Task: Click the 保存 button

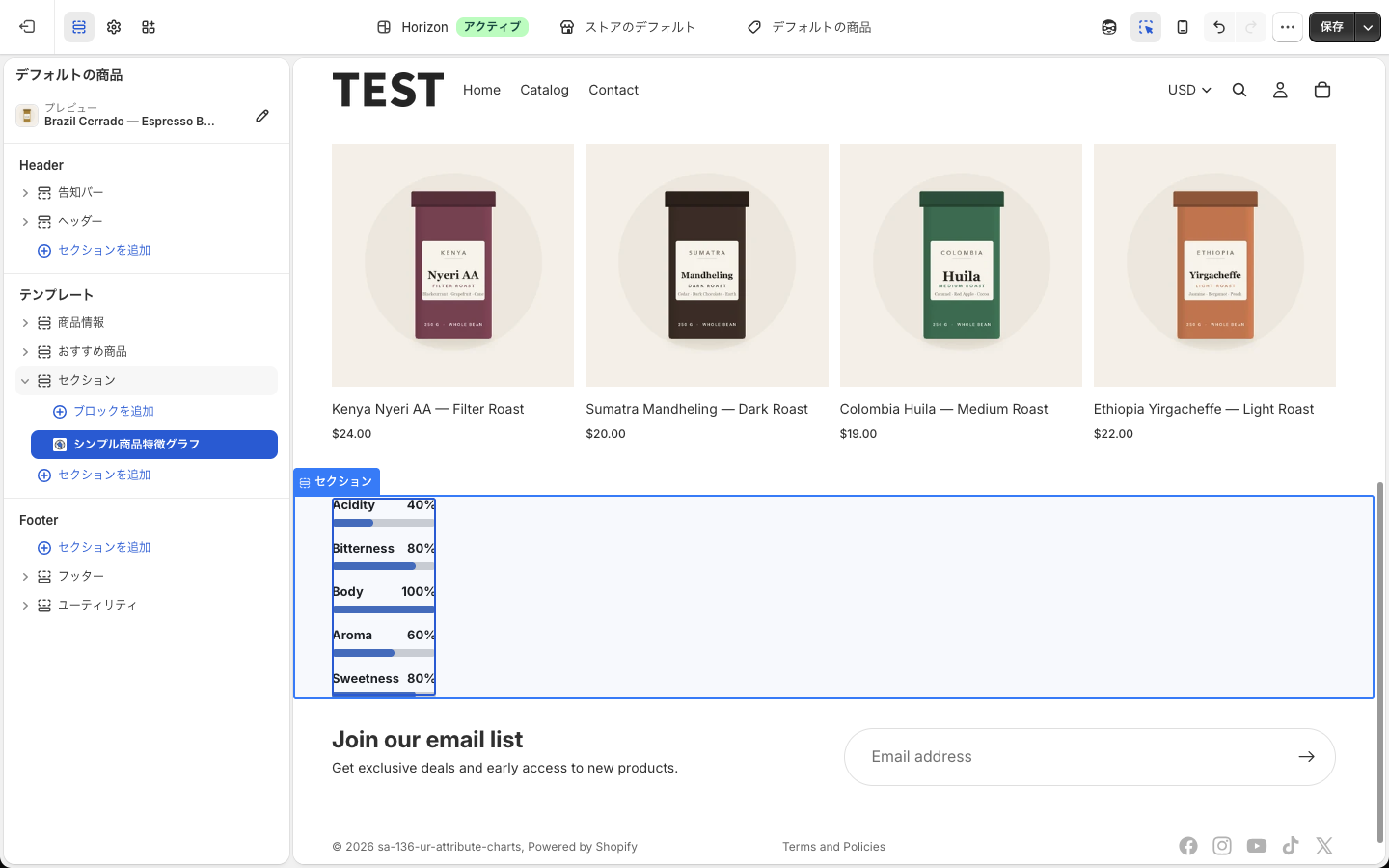Action: point(1332,27)
